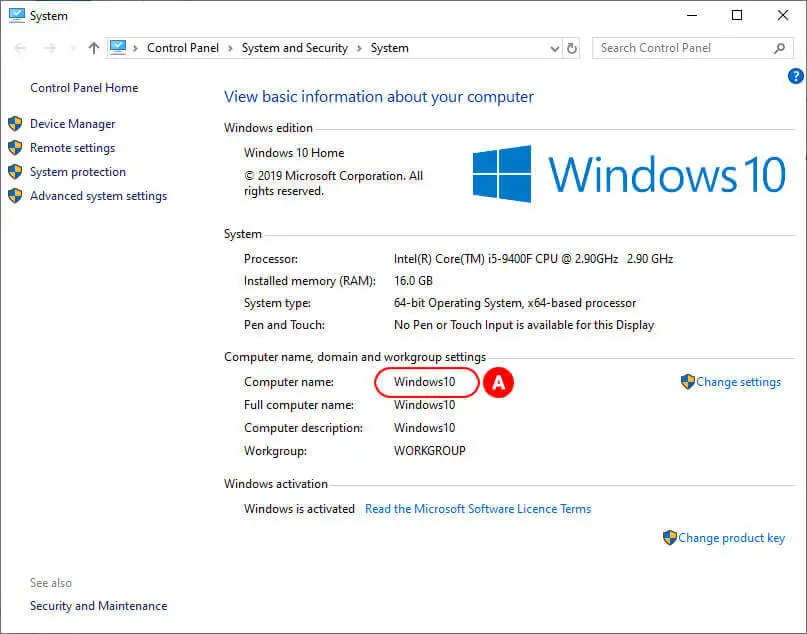Click '64-bit Operating System' system type value

515,303
